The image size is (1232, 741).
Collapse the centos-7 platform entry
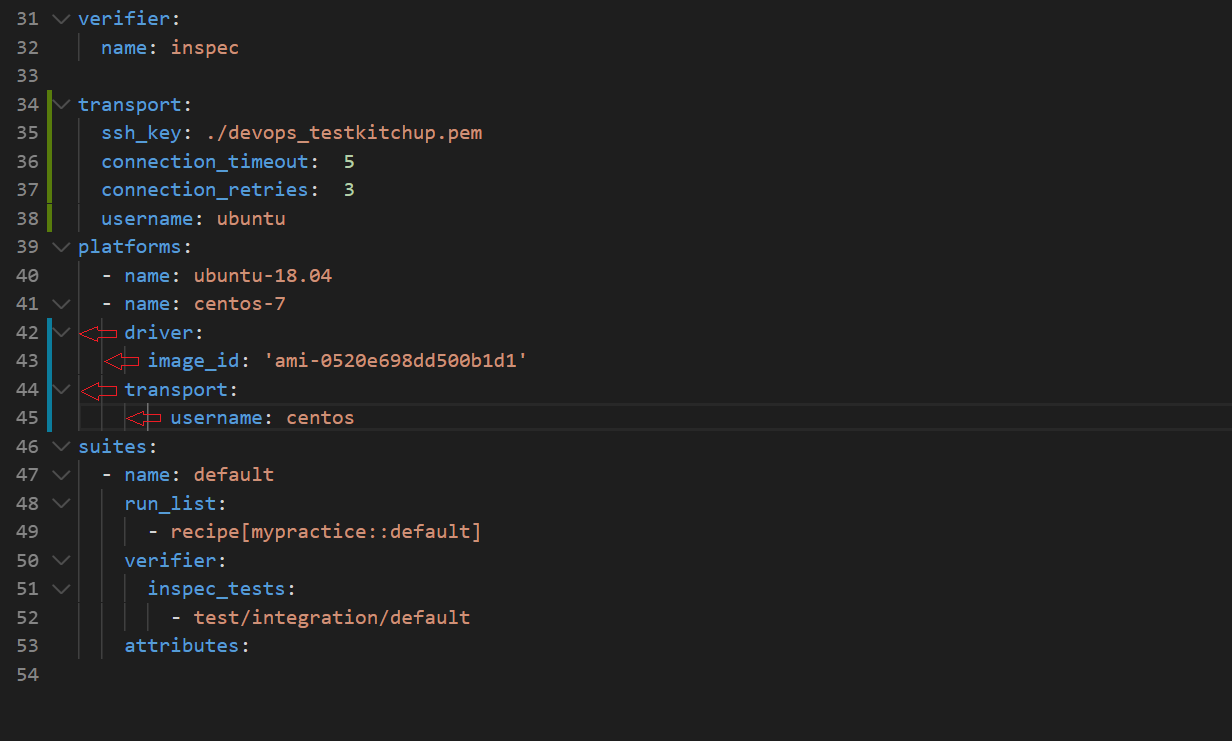click(60, 303)
